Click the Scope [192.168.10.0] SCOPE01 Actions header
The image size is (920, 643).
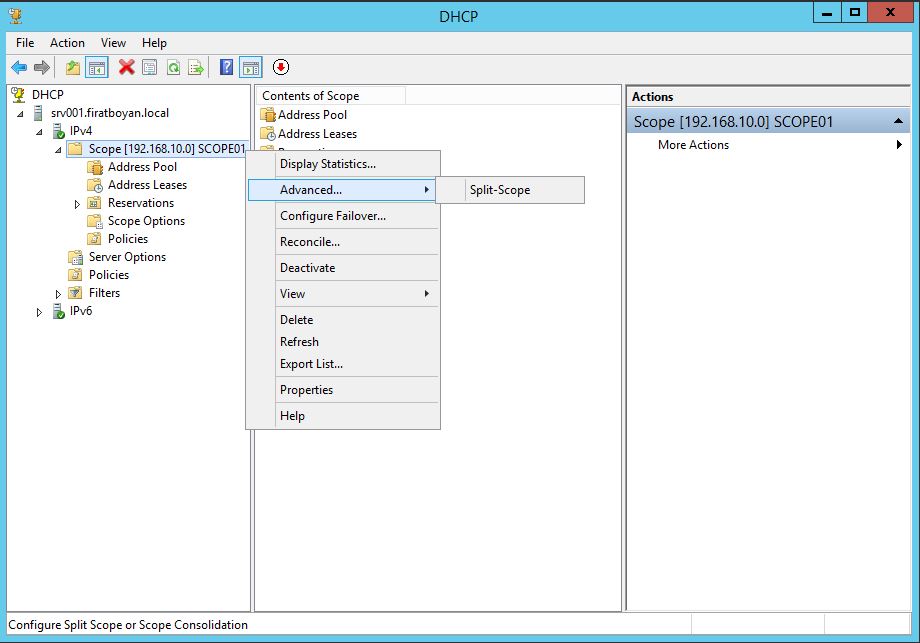click(768, 121)
